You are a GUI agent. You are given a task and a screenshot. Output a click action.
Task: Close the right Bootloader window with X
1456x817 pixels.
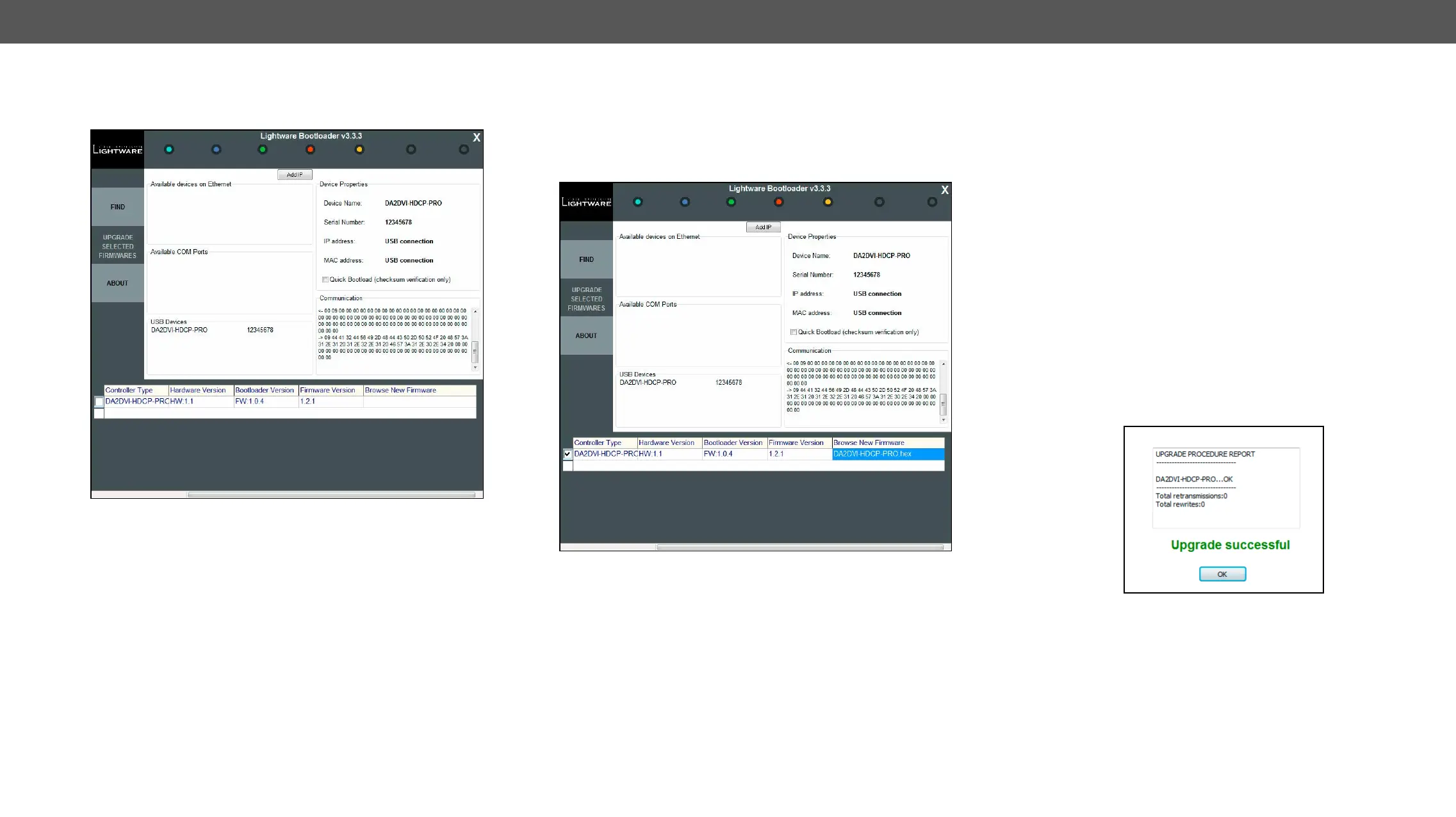click(945, 190)
